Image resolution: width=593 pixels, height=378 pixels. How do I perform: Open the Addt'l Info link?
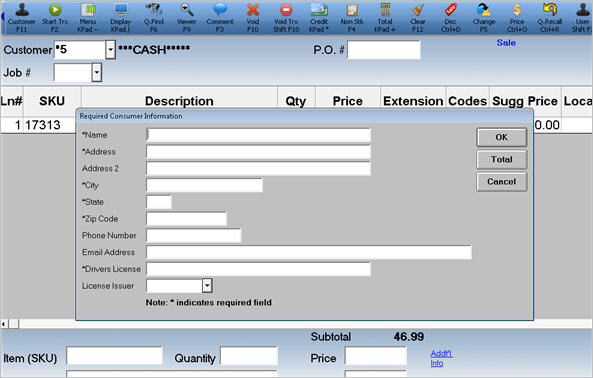(441, 358)
